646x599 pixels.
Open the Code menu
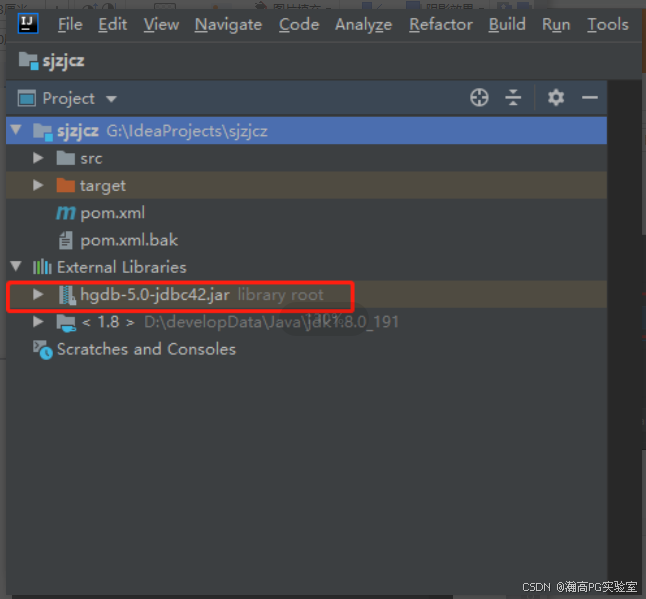299,24
